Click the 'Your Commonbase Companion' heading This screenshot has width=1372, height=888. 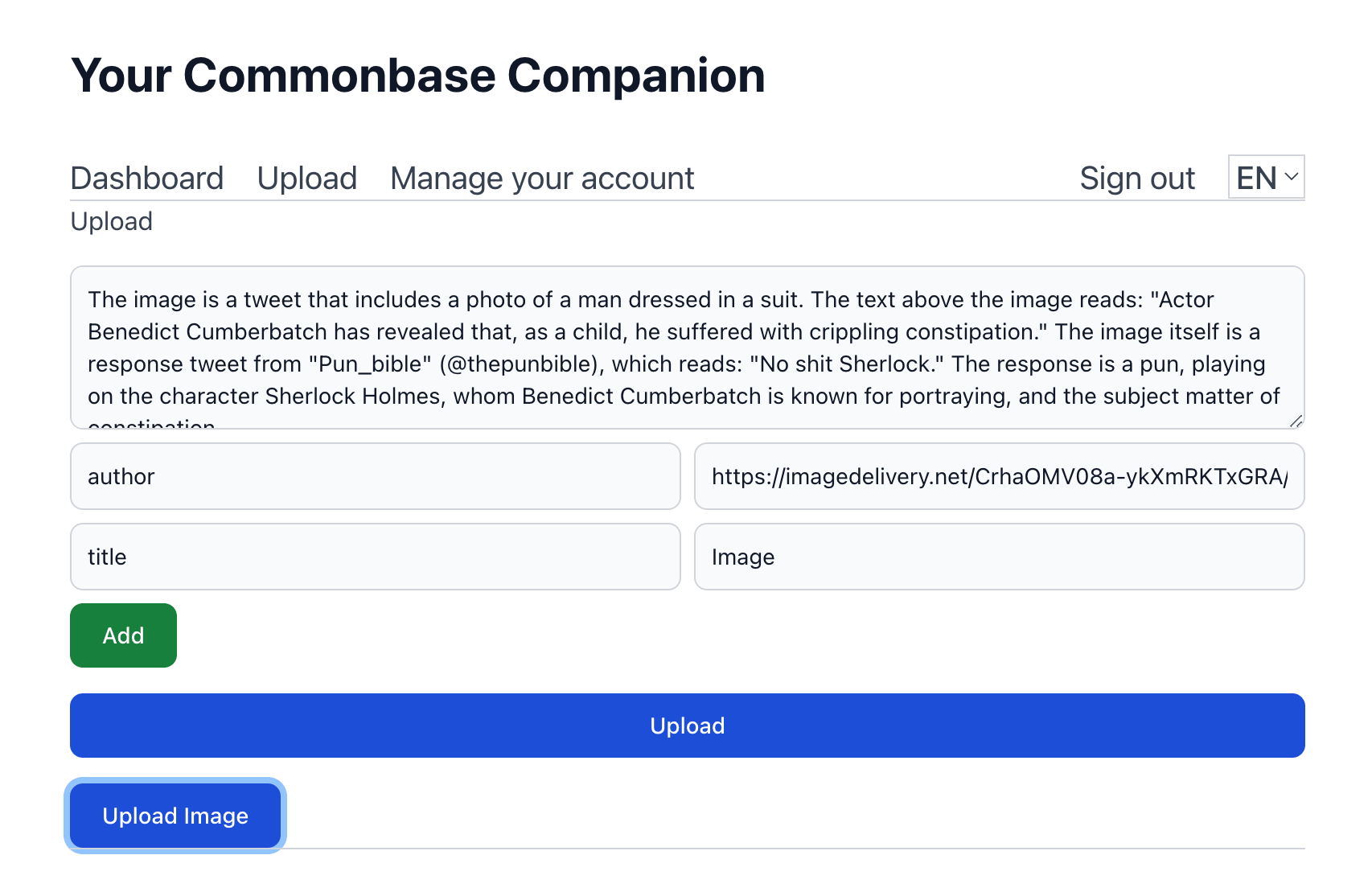pyautogui.click(x=417, y=76)
